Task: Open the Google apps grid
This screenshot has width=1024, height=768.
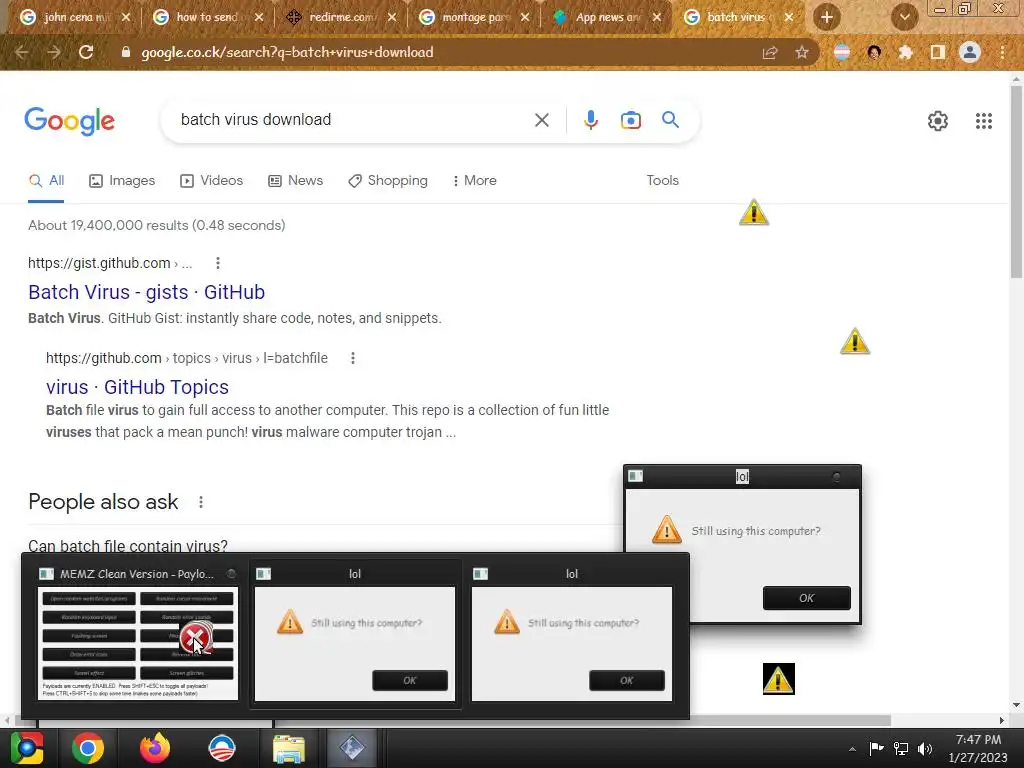Action: click(x=984, y=121)
